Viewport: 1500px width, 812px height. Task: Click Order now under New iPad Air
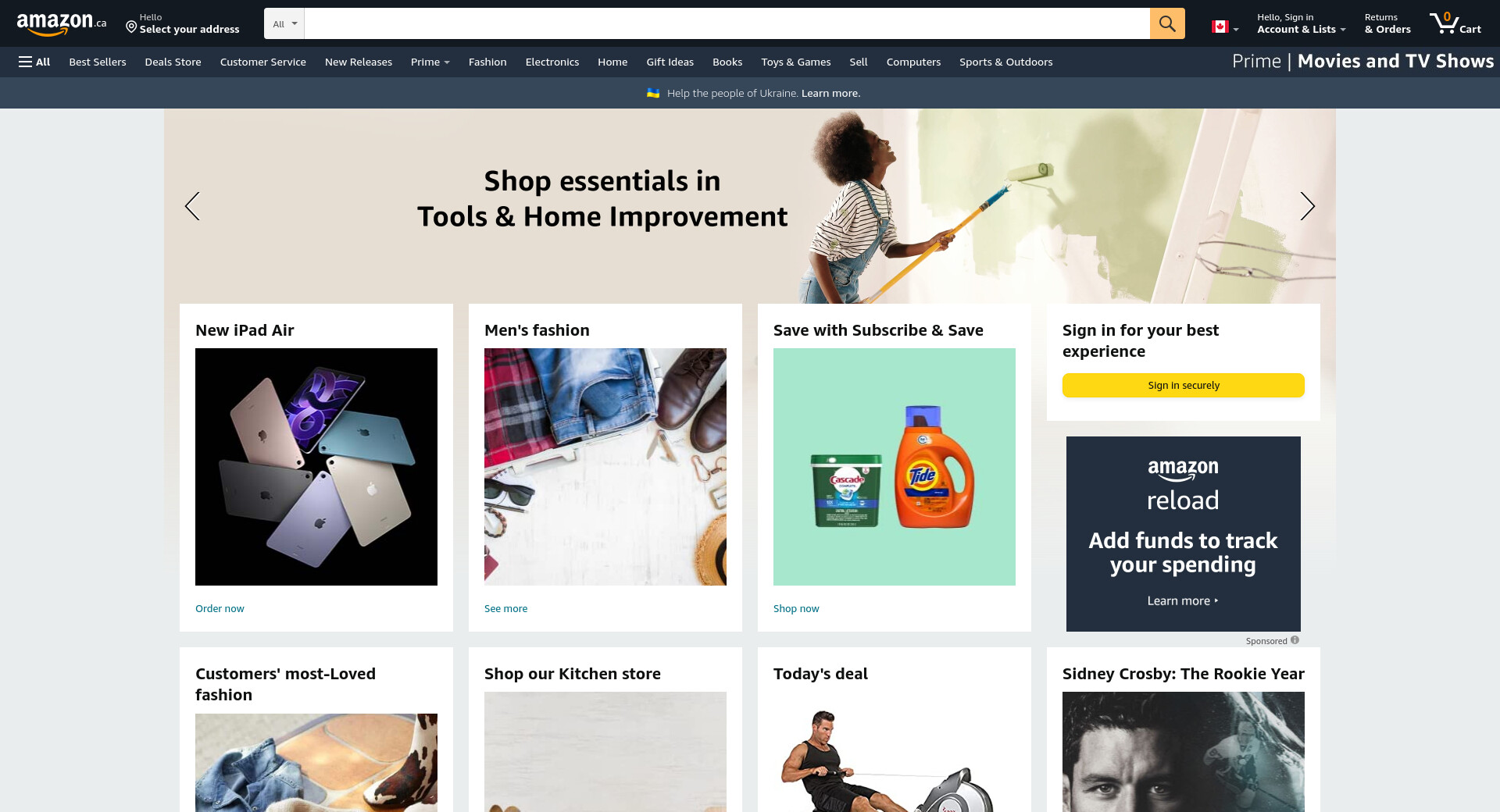click(220, 608)
